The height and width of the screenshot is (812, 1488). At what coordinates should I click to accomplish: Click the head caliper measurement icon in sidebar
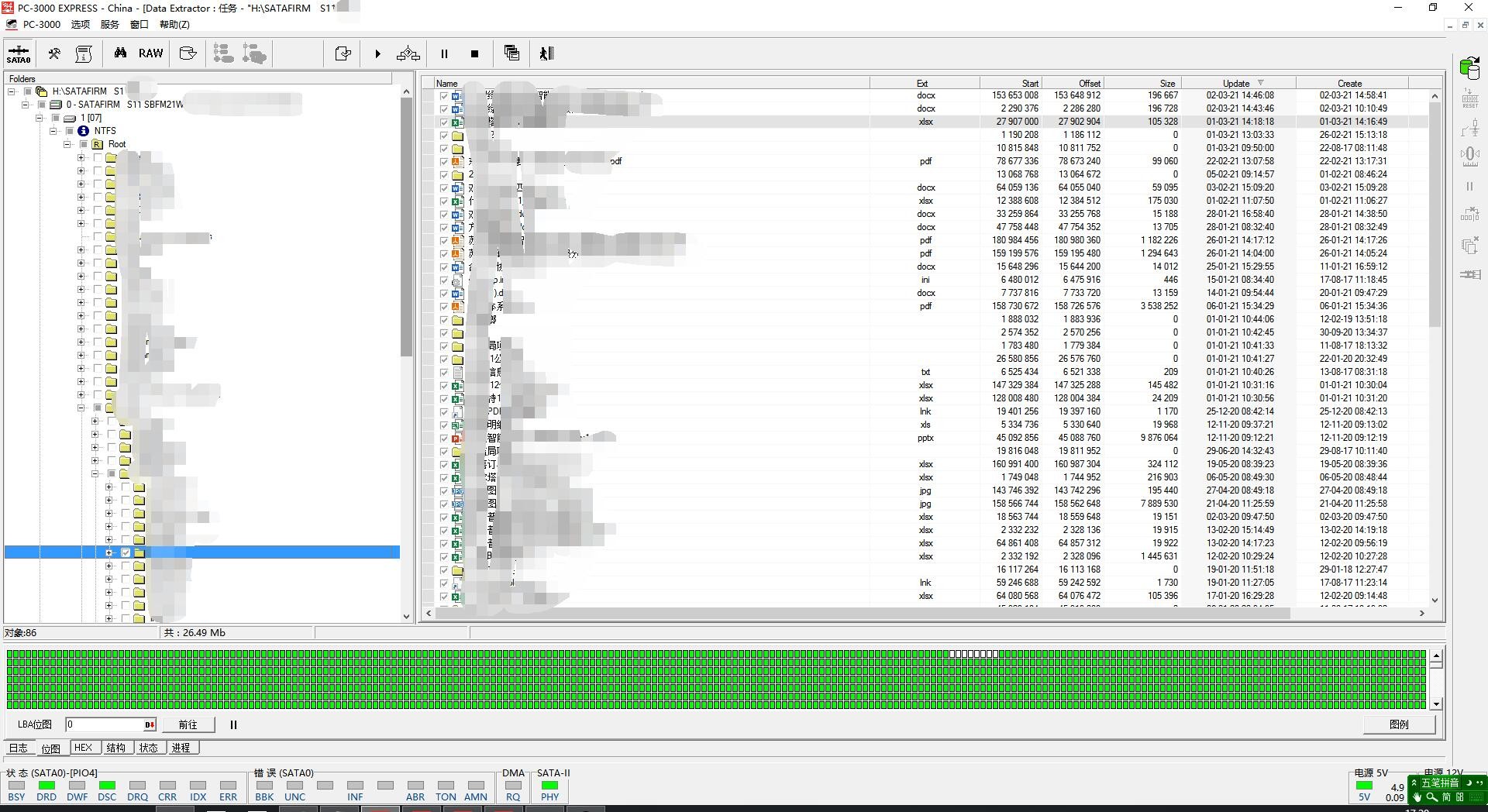coord(1469,157)
